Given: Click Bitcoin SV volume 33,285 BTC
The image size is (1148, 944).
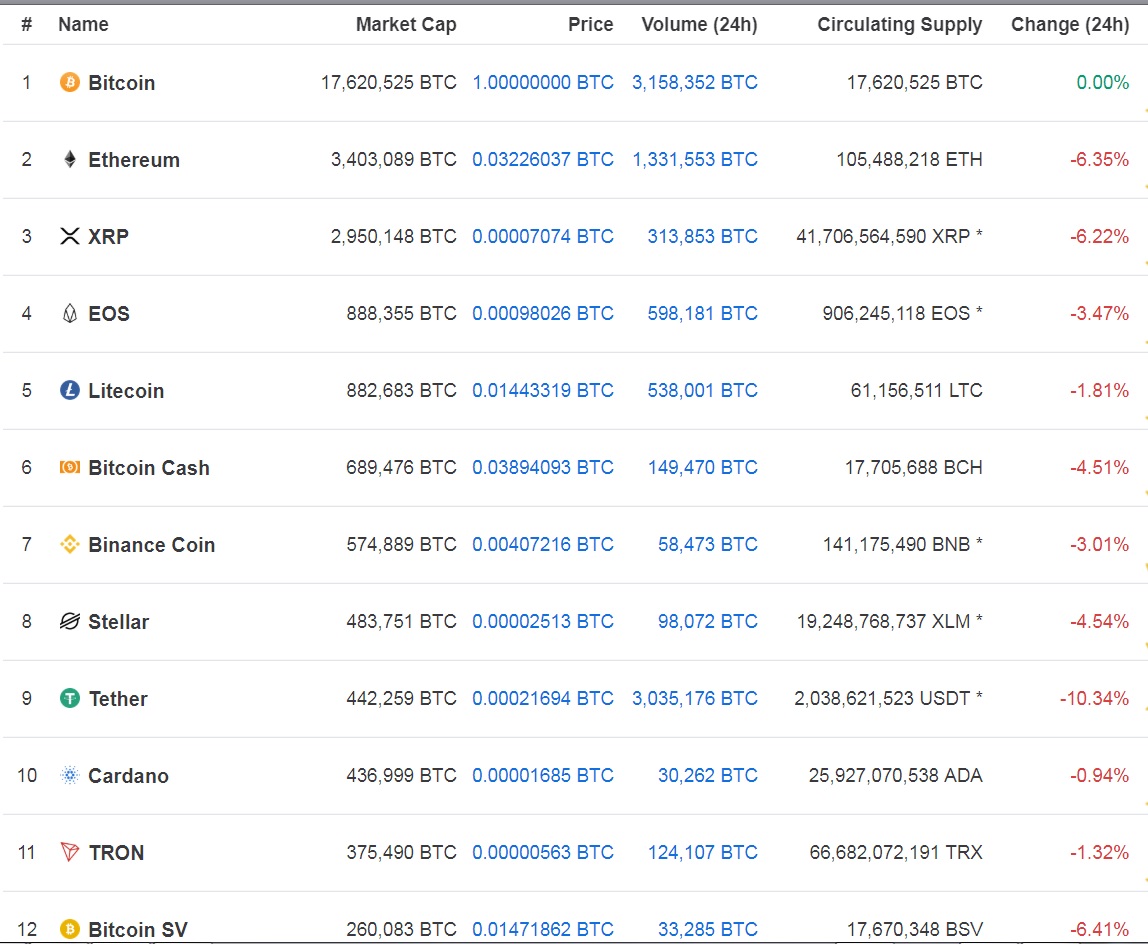Looking at the screenshot, I should point(707,929).
